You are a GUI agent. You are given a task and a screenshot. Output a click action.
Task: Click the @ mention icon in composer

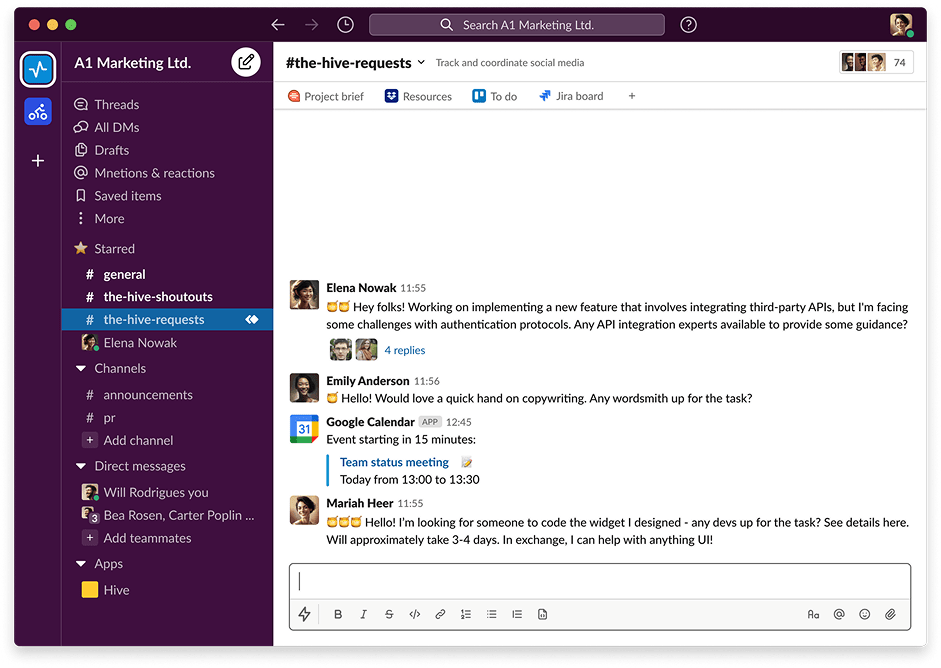pos(839,614)
